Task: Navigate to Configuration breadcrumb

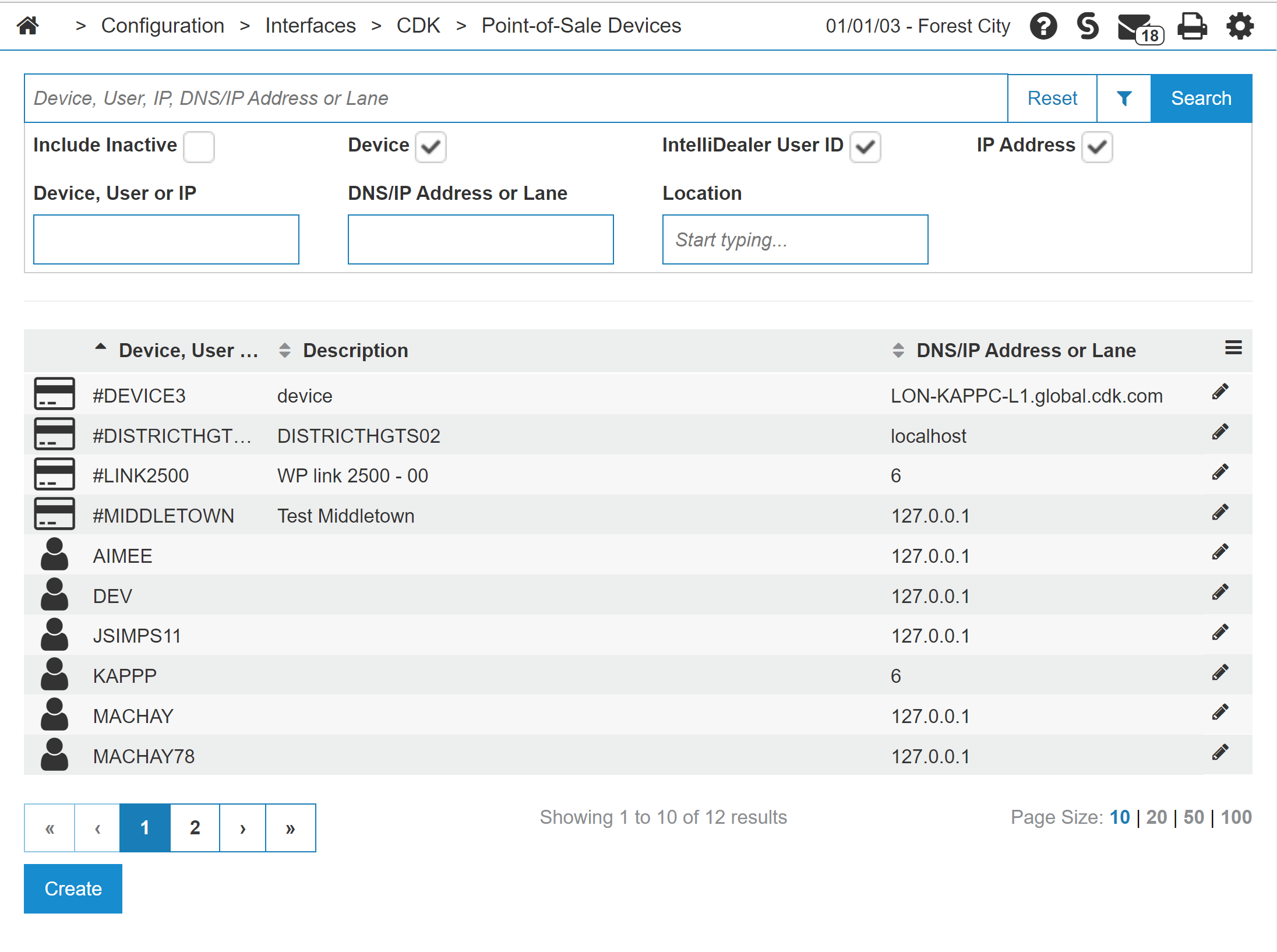Action: [x=163, y=26]
